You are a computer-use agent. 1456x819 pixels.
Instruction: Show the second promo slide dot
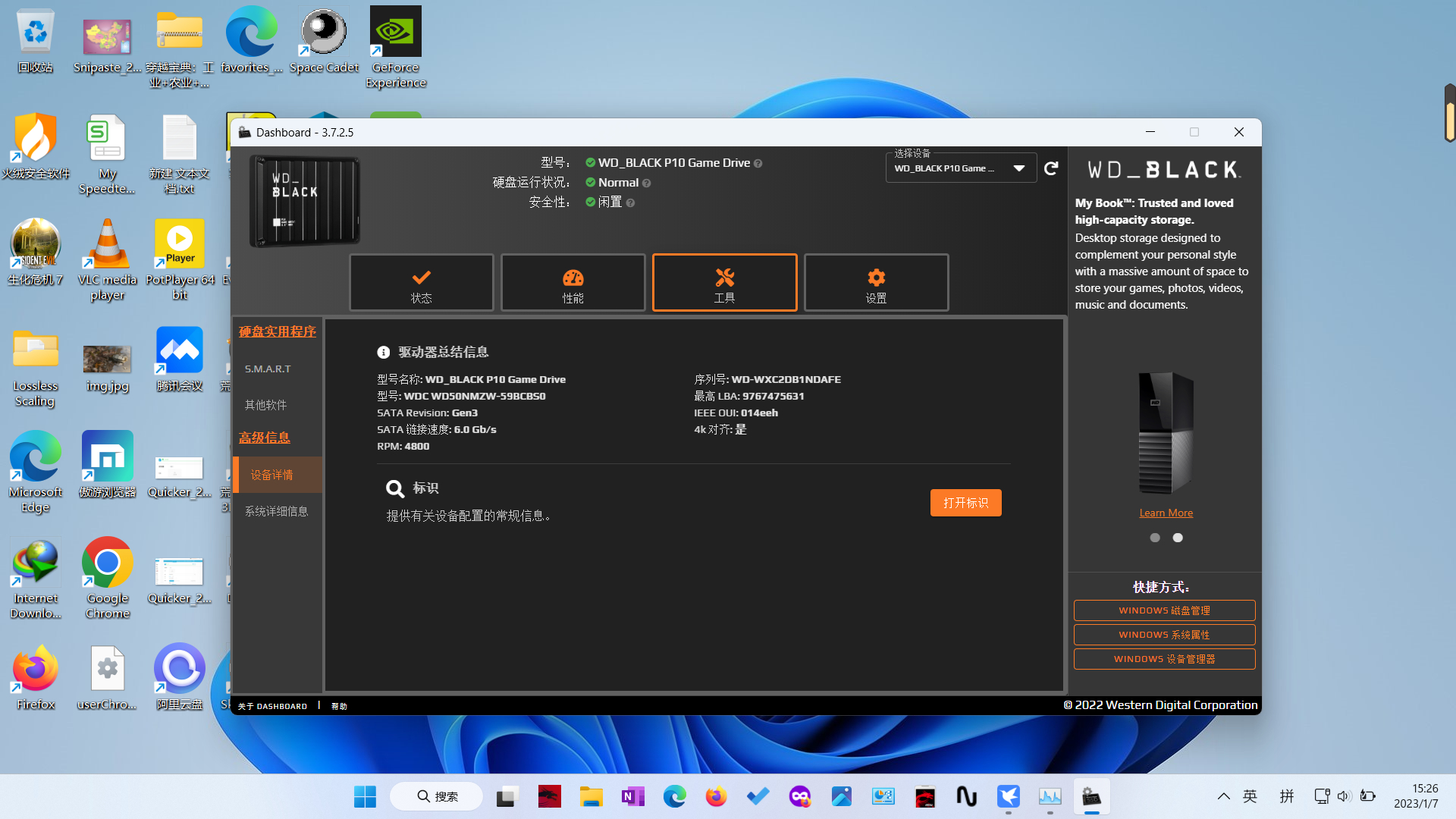tap(1178, 538)
